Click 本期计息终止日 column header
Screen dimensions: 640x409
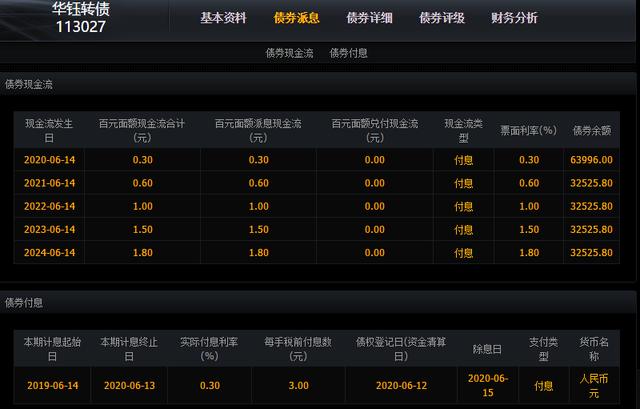[x=129, y=349]
